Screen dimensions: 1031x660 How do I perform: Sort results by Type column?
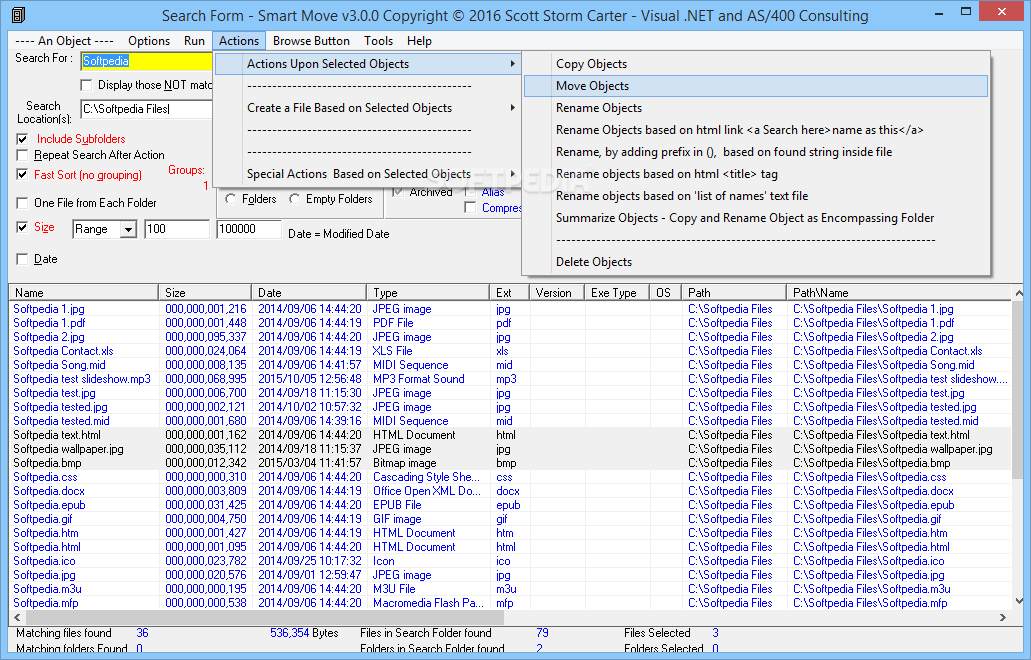pos(428,293)
